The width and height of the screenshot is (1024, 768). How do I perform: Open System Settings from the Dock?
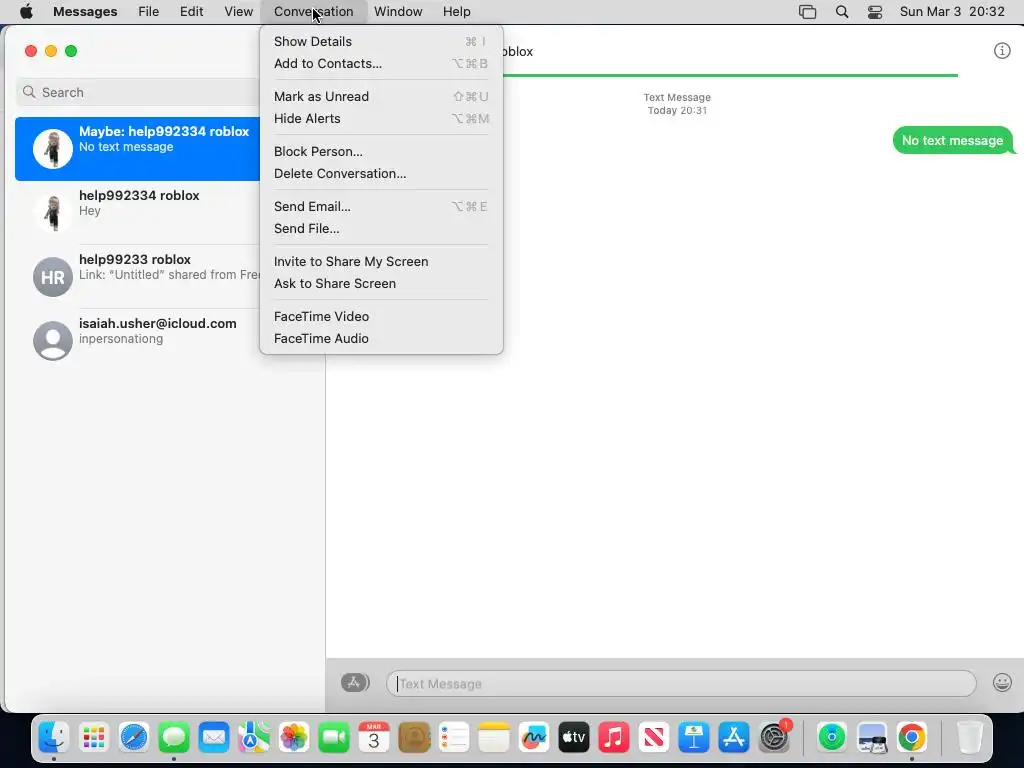pos(775,738)
